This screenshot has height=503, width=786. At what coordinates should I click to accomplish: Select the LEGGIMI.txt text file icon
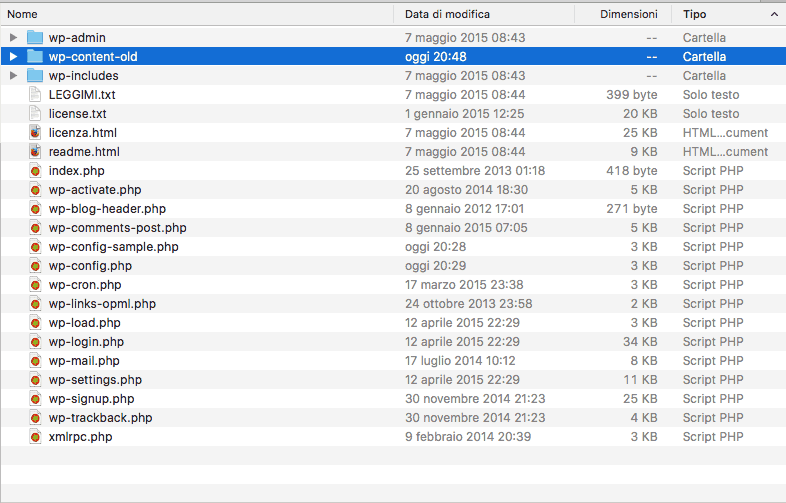(35, 94)
